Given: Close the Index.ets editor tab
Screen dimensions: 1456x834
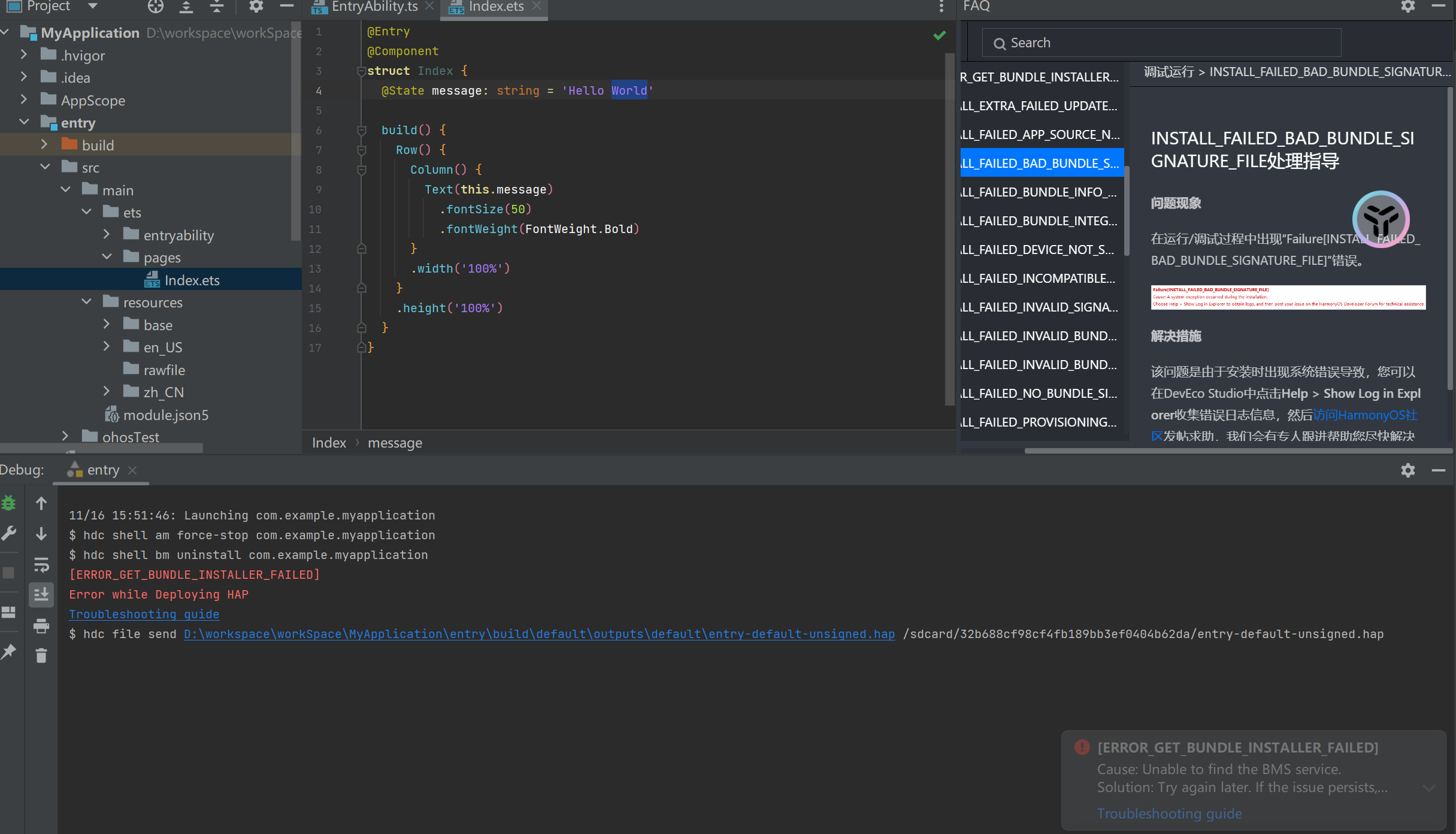Looking at the screenshot, I should click(537, 6).
